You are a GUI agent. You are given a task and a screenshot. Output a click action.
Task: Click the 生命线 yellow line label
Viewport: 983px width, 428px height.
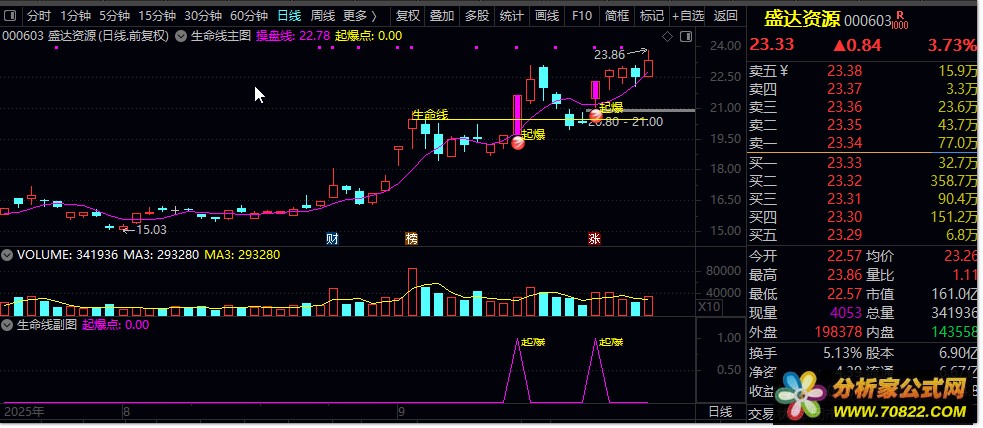pyautogui.click(x=430, y=114)
